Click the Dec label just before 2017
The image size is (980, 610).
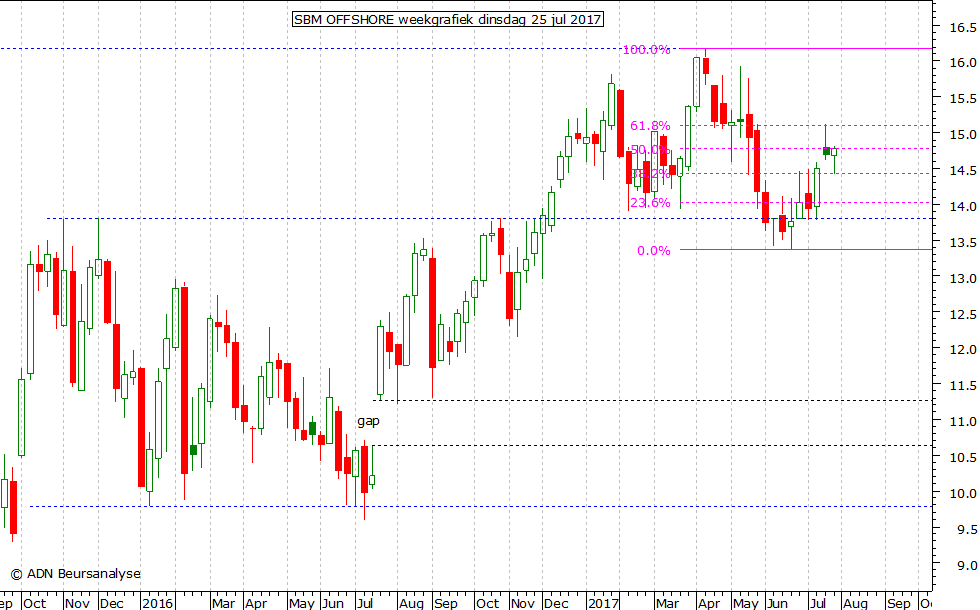(556, 603)
